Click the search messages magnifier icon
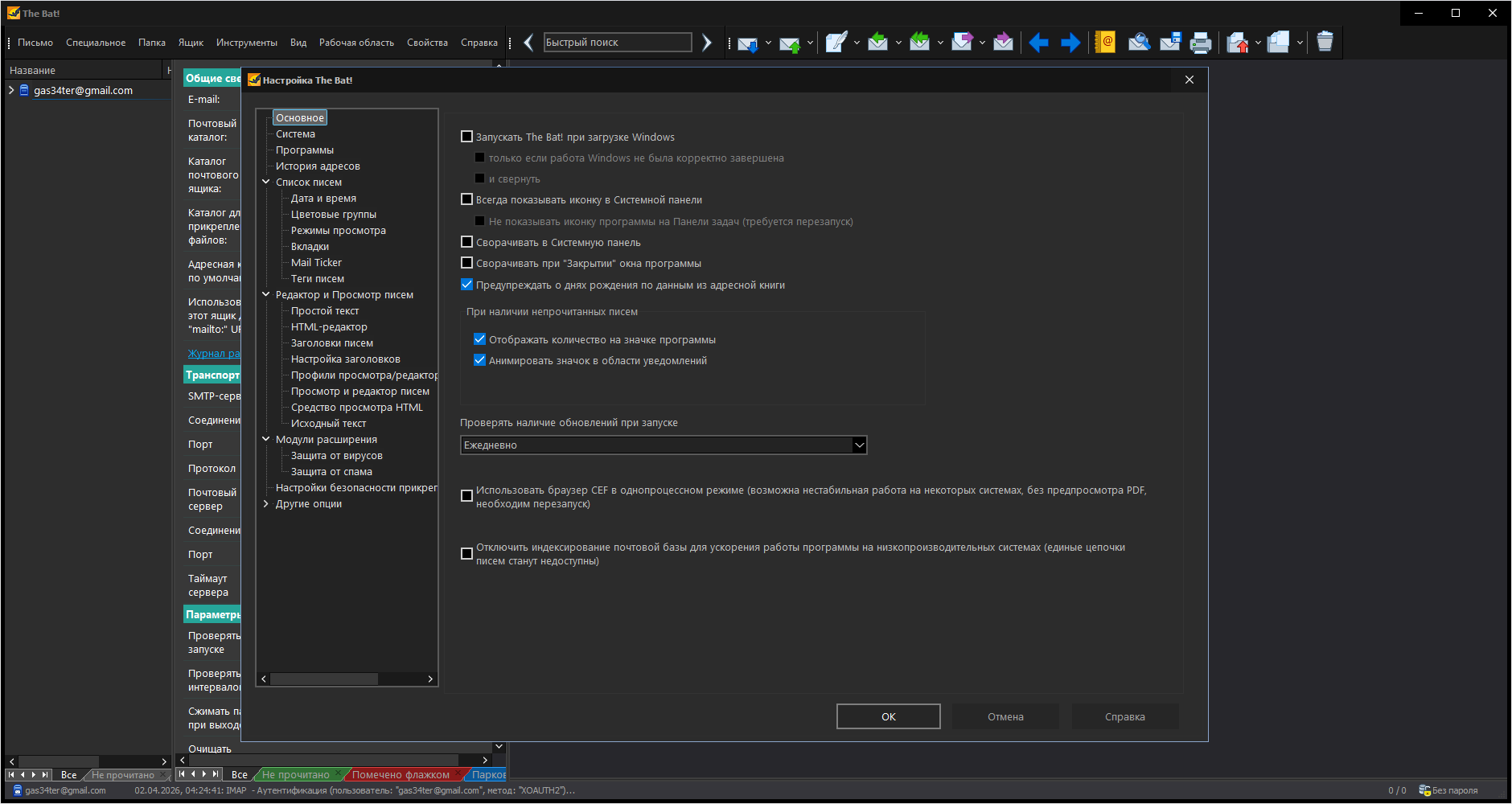Image resolution: width=1512 pixels, height=804 pixels. point(1138,43)
